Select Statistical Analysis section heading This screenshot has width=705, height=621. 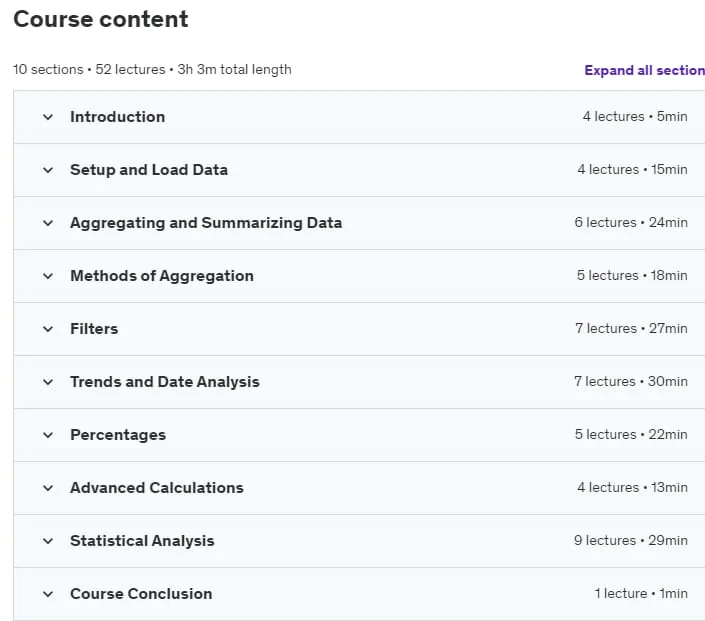(142, 541)
